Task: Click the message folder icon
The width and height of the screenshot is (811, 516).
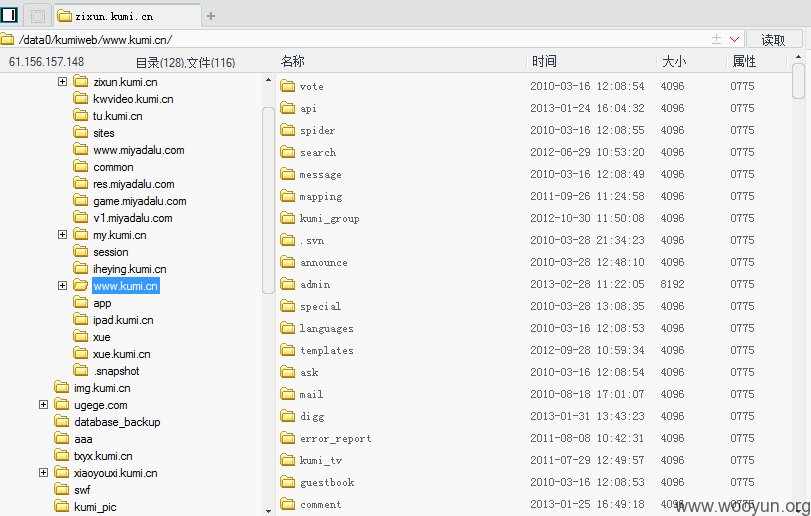Action: pyautogui.click(x=288, y=174)
